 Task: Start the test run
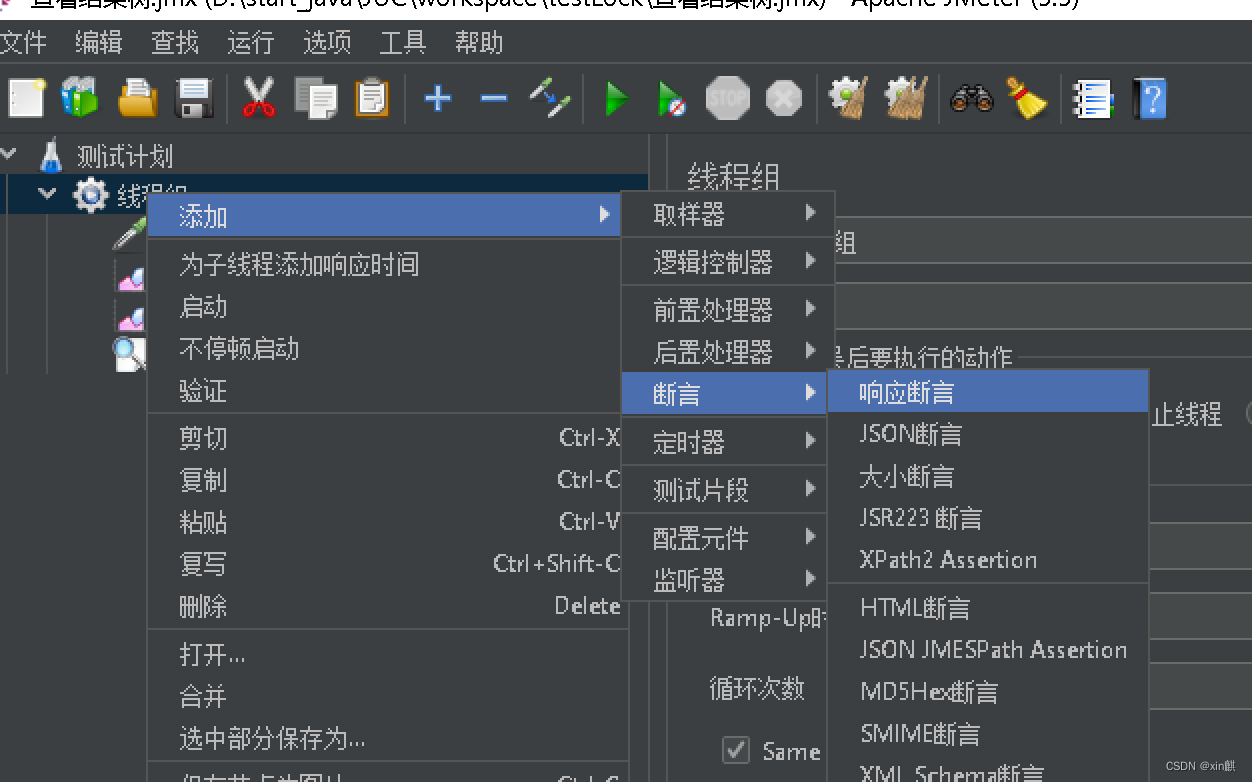click(x=616, y=97)
